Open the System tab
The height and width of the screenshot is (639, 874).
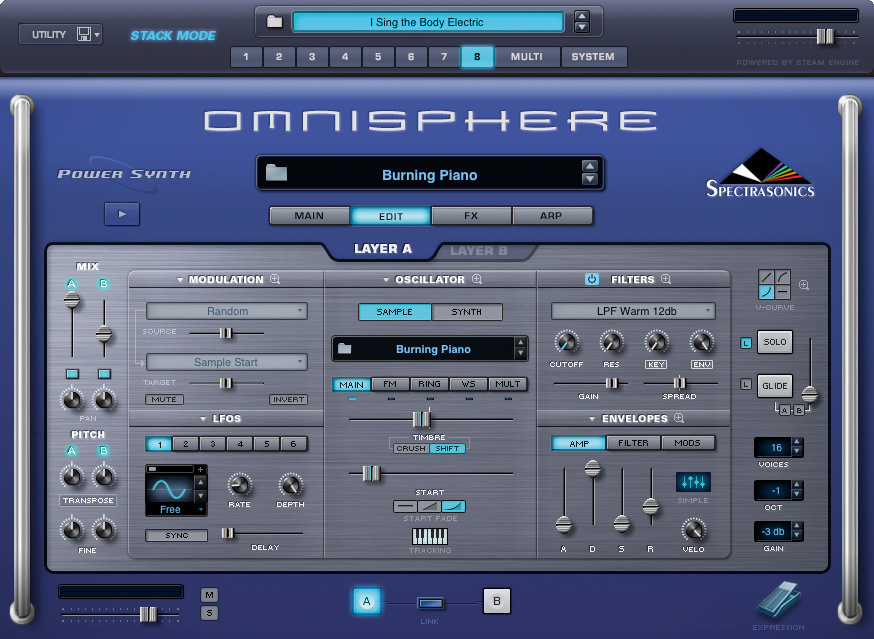pyautogui.click(x=593, y=56)
